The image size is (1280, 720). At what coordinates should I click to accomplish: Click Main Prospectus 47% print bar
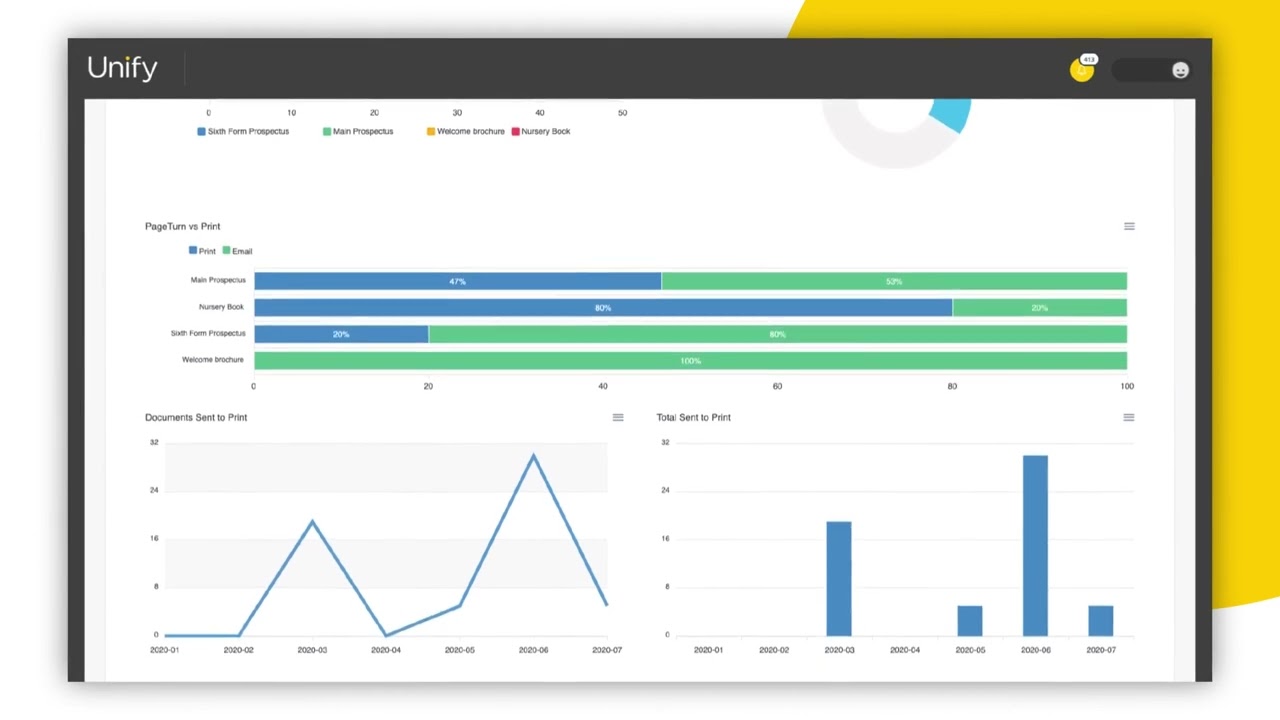point(457,281)
